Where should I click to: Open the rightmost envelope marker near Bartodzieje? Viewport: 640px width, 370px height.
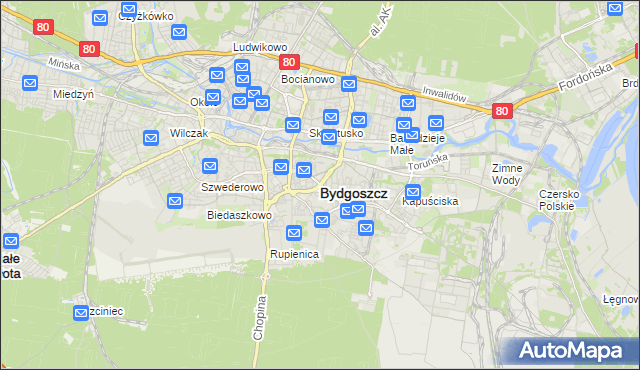pos(436,123)
